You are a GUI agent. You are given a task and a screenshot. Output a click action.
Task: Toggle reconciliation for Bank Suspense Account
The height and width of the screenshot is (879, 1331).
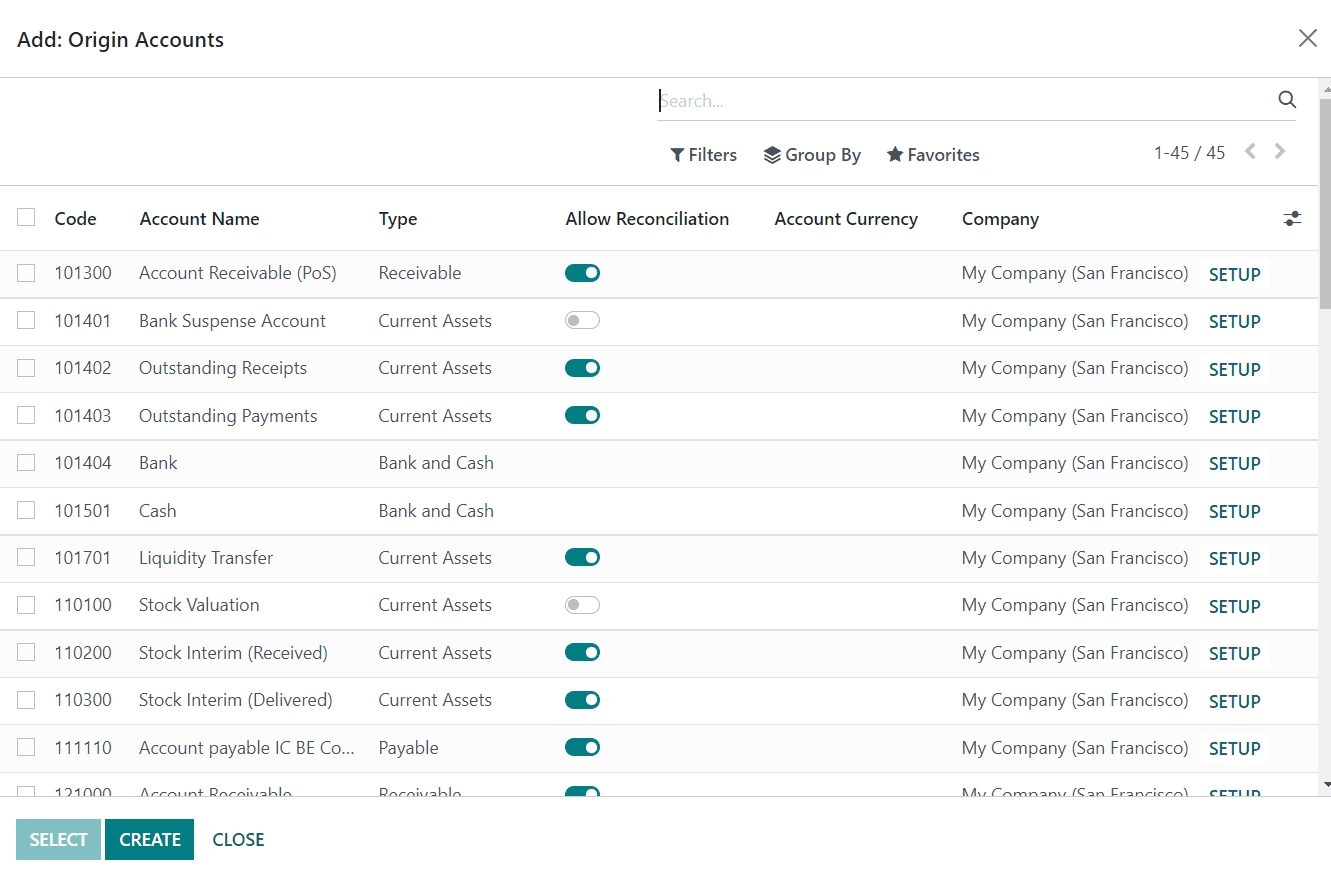click(x=582, y=321)
